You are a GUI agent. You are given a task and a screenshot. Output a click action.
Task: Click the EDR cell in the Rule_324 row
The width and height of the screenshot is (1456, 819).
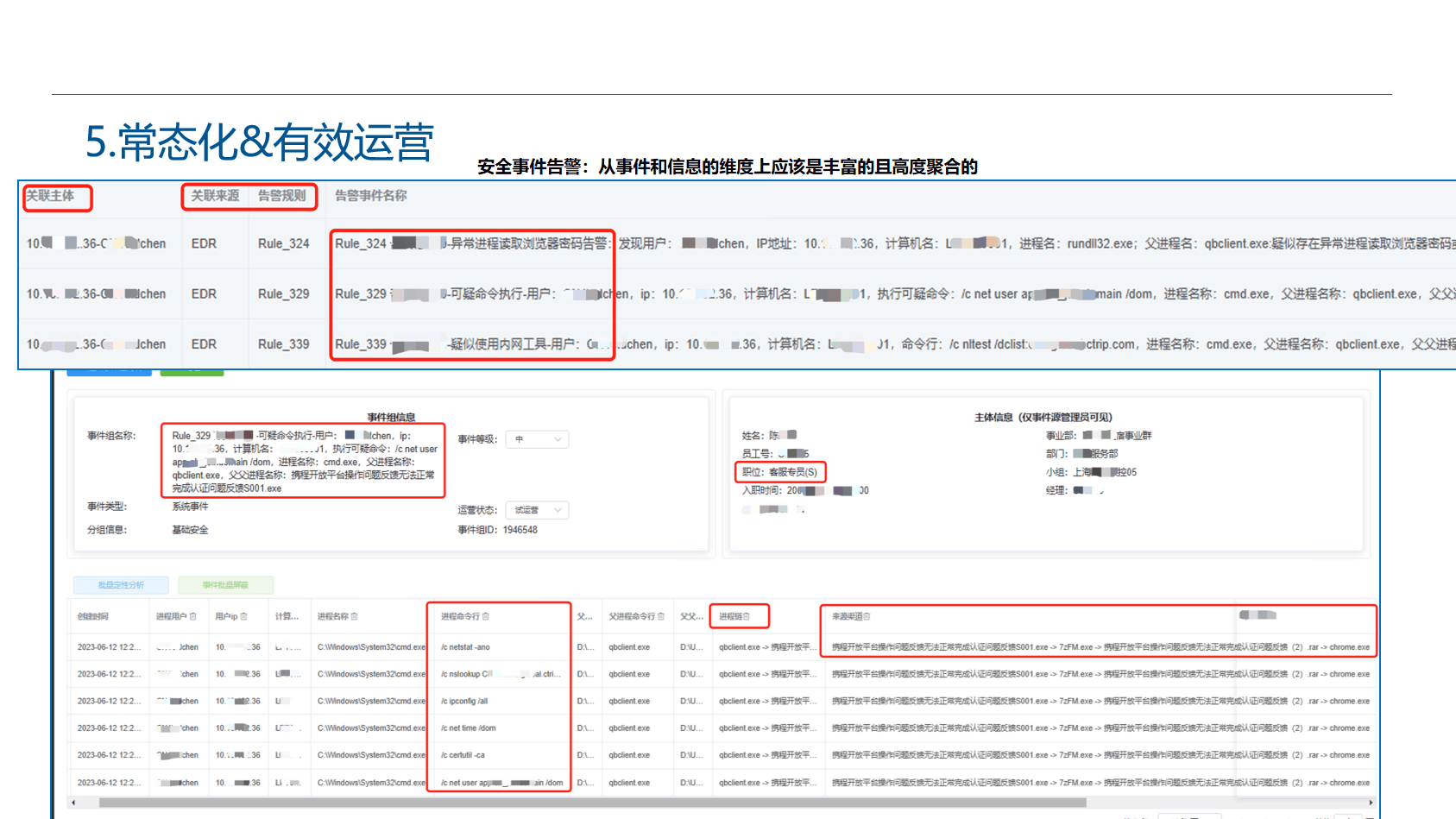tap(204, 243)
